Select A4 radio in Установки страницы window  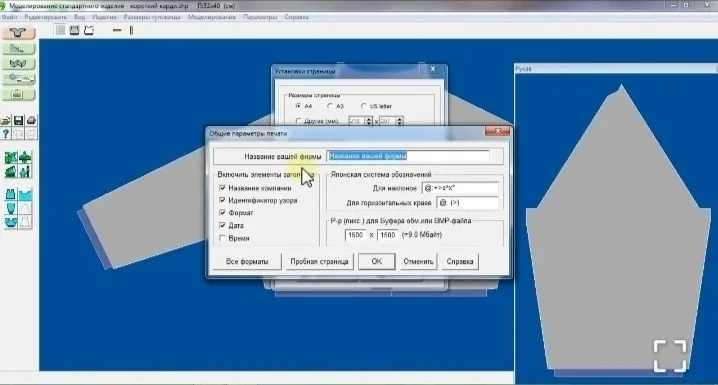coord(299,106)
